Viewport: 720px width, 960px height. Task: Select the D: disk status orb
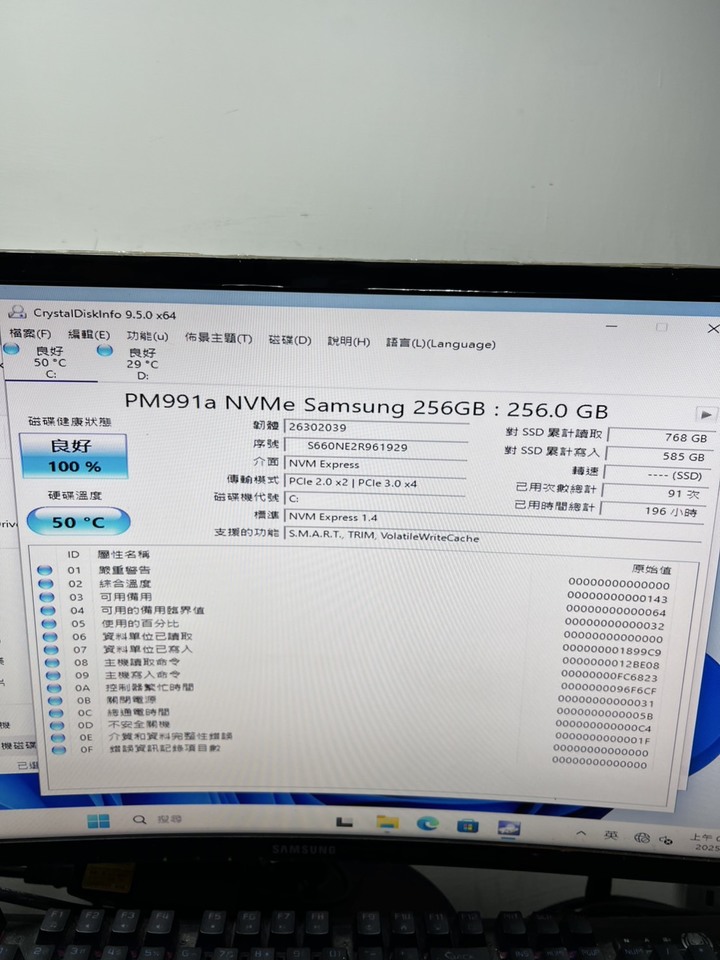tap(105, 350)
